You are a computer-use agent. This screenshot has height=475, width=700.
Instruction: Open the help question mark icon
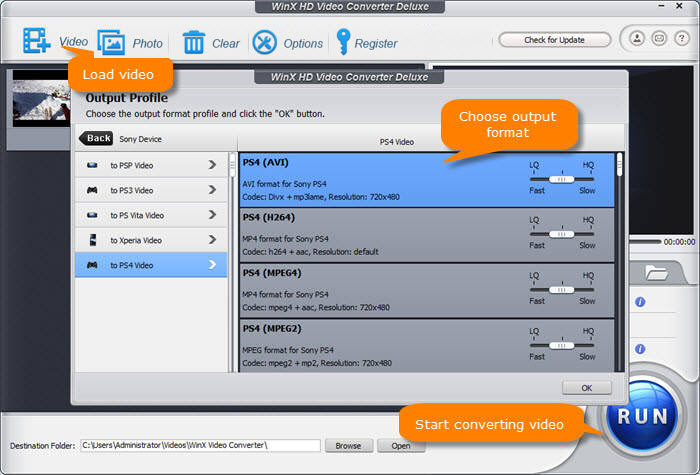point(681,38)
